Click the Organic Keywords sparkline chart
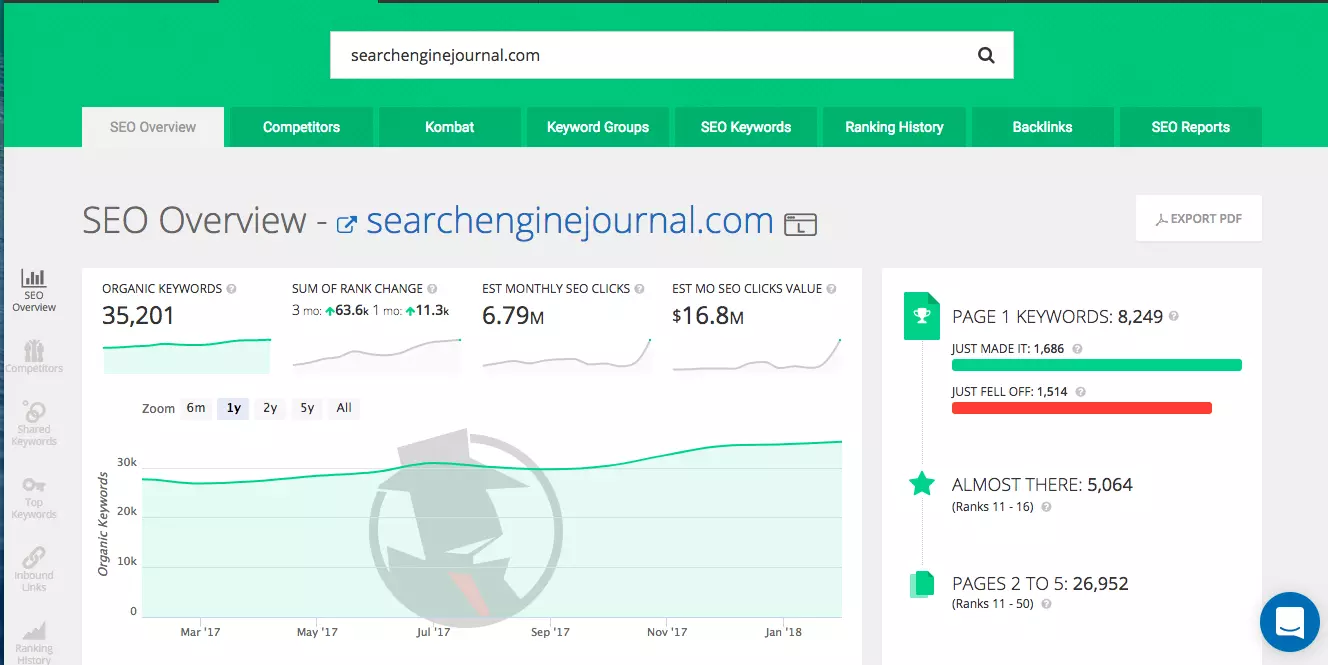Viewport: 1328px width, 665px height. coord(186,355)
